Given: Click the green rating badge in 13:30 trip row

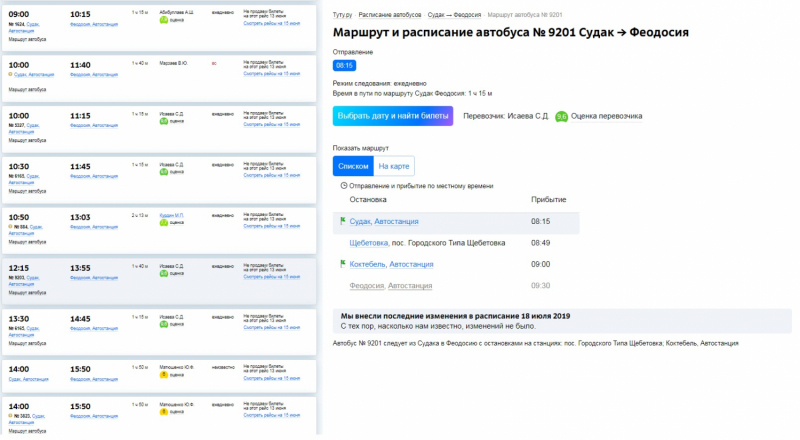Looking at the screenshot, I should coord(164,324).
